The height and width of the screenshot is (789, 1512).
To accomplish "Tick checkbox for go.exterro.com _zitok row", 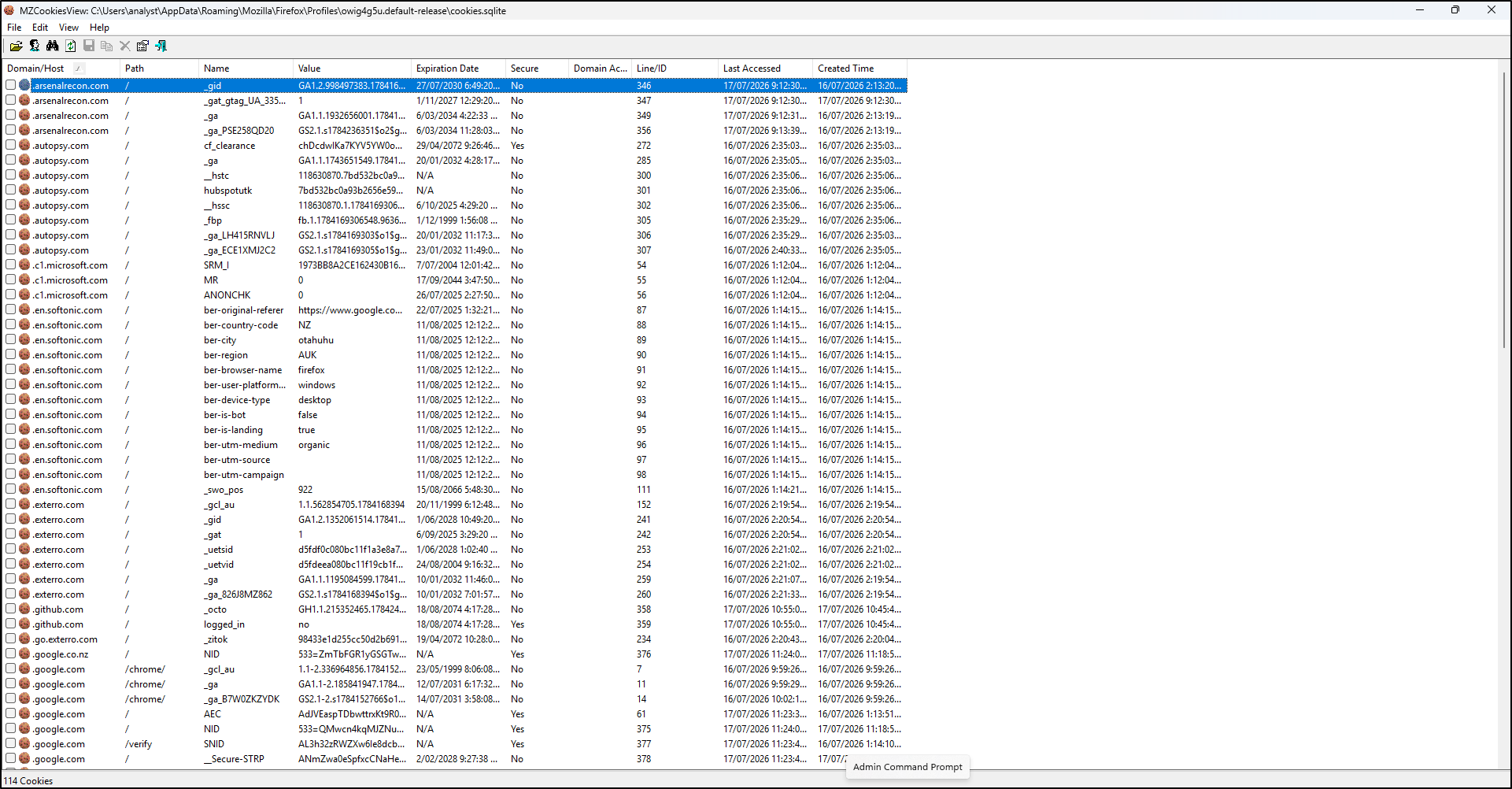I will pyautogui.click(x=11, y=639).
